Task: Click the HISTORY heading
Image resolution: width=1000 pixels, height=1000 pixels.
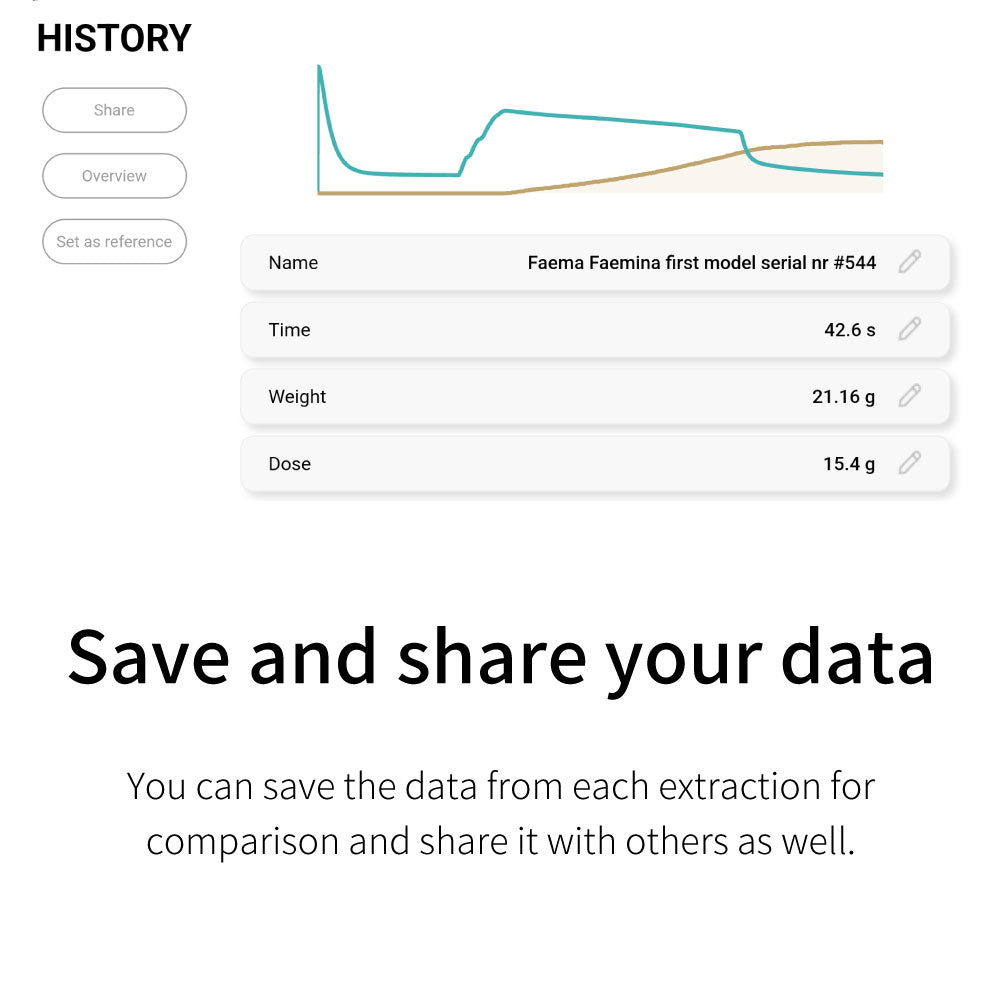Action: [114, 38]
